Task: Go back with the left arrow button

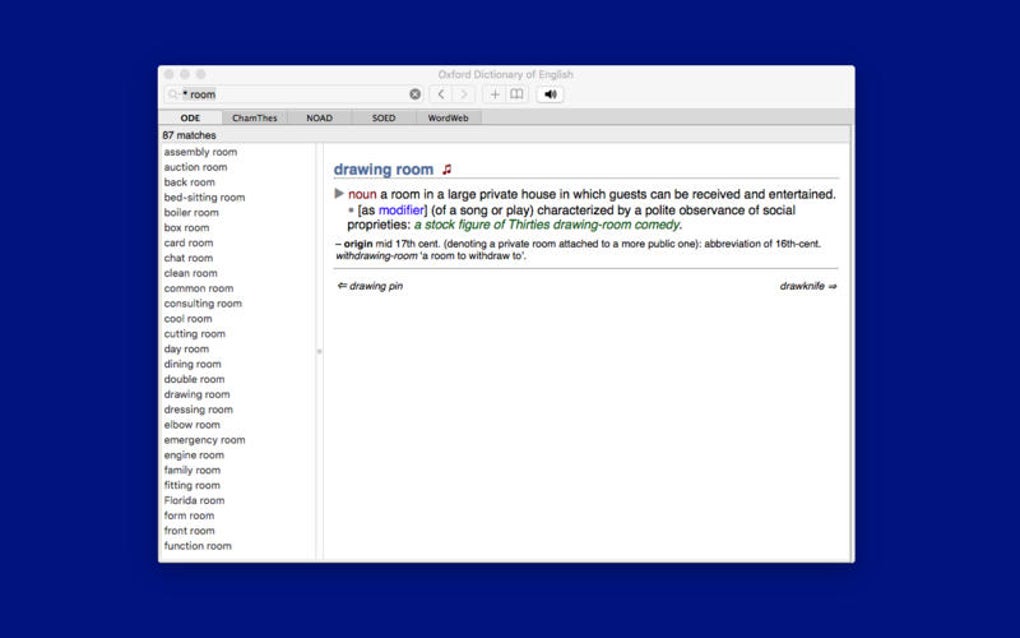Action: point(441,94)
